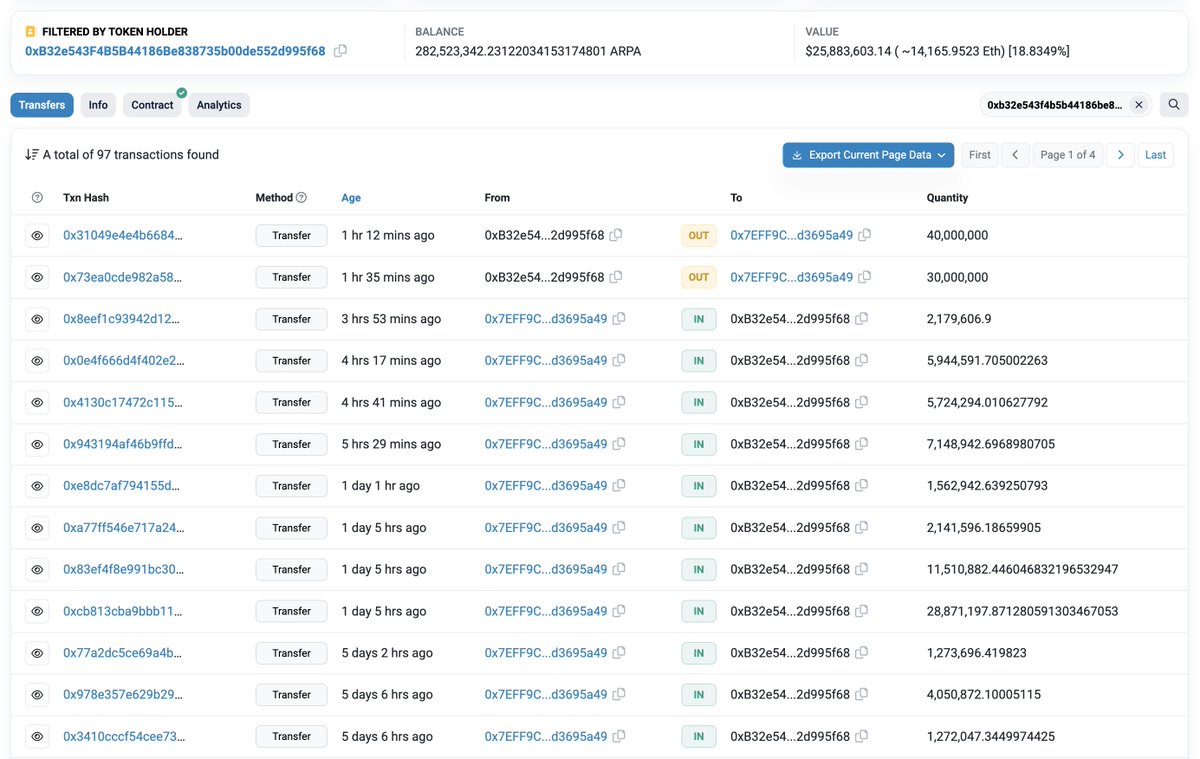Select the balance 282,523,342.23122034153174801 ARPA text

point(528,51)
